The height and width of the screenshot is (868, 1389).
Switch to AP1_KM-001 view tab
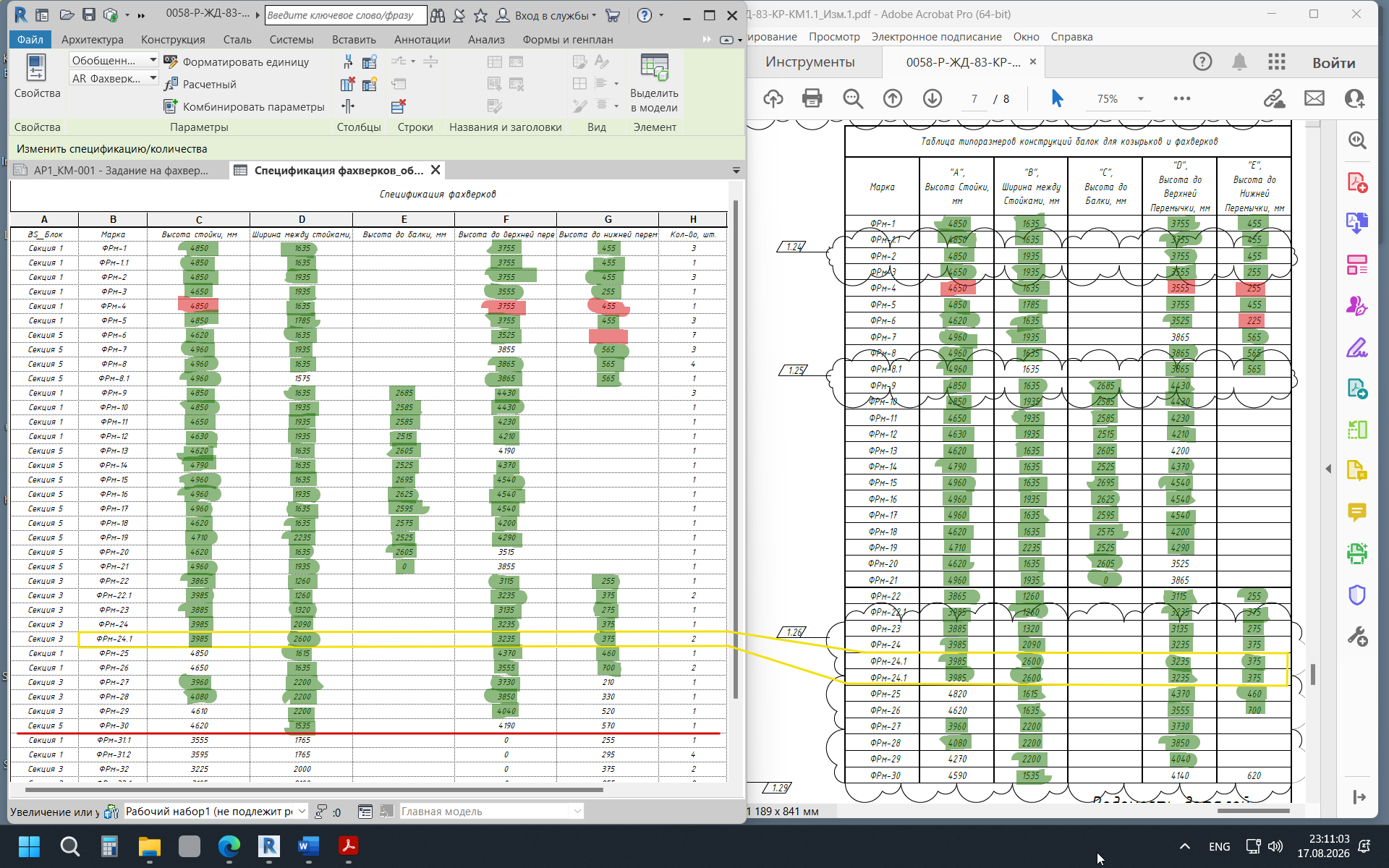120,171
